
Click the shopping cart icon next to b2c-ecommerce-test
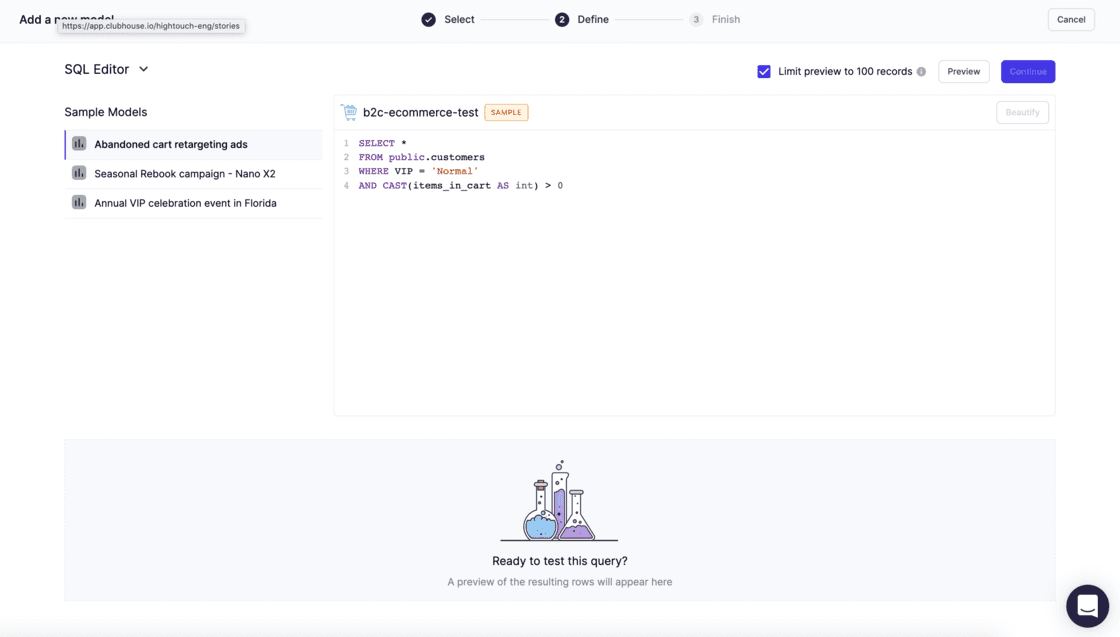(x=348, y=112)
